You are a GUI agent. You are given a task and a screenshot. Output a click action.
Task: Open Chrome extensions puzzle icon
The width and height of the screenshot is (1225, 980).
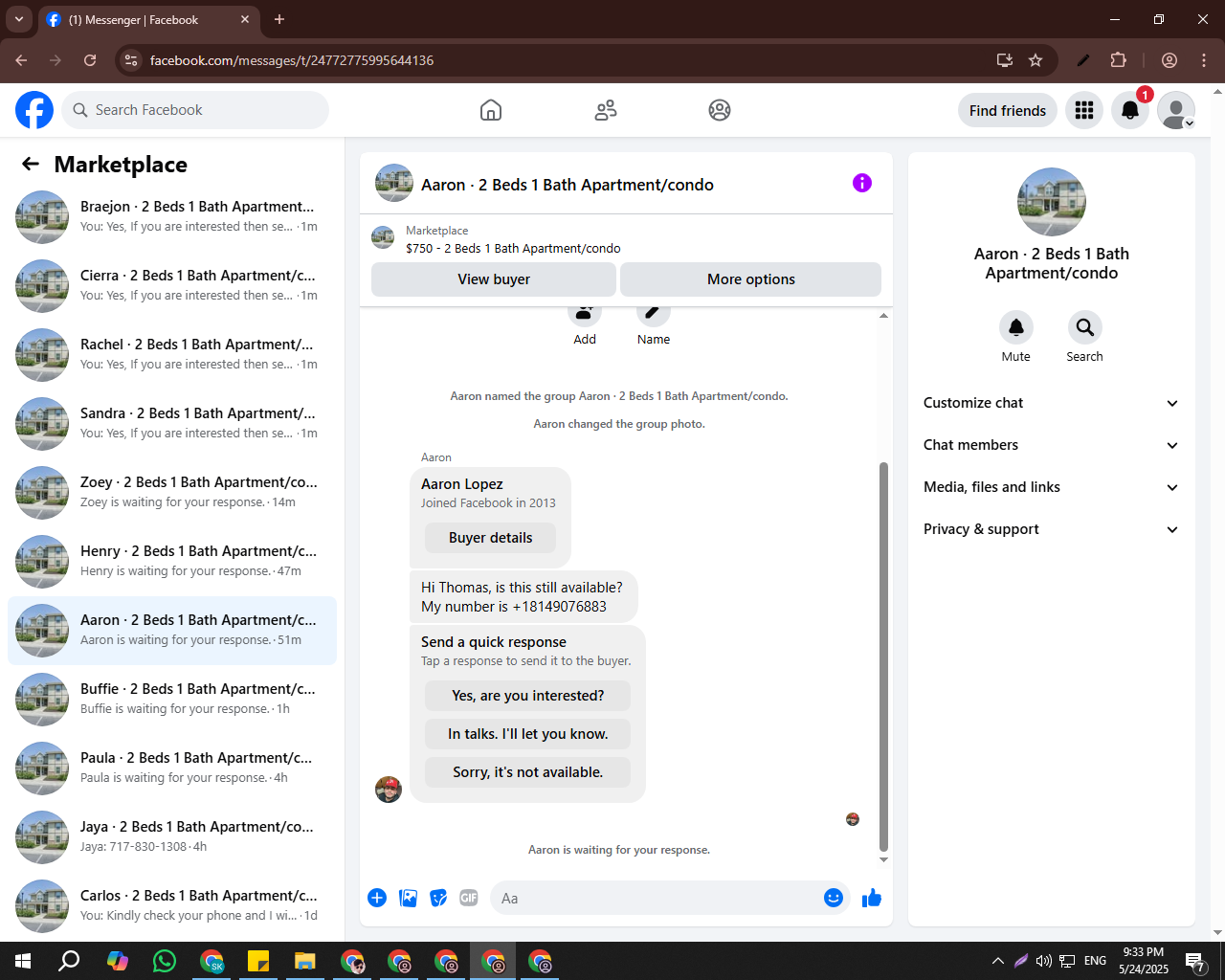[x=1118, y=60]
